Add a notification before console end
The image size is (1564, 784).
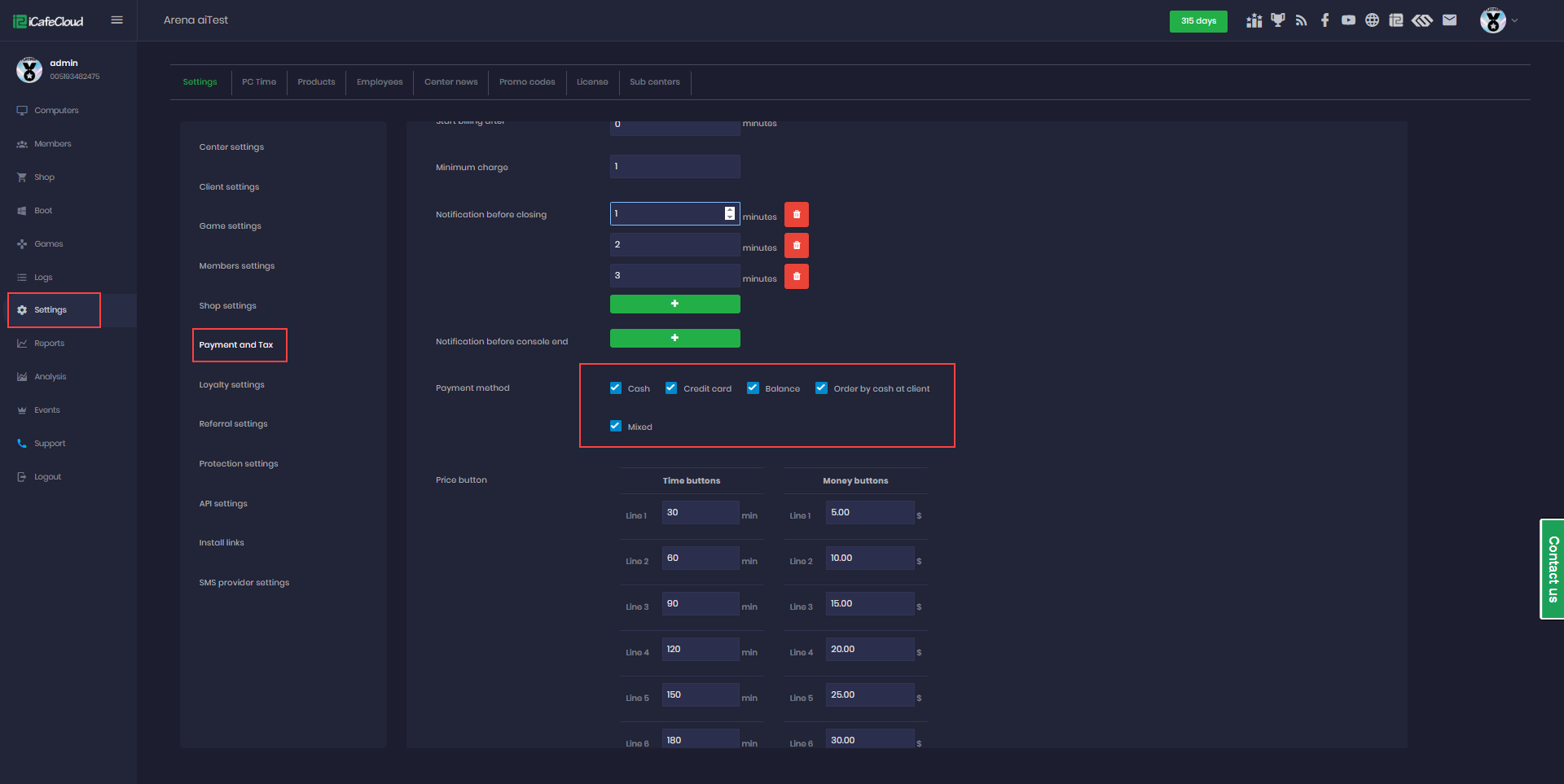coord(674,338)
